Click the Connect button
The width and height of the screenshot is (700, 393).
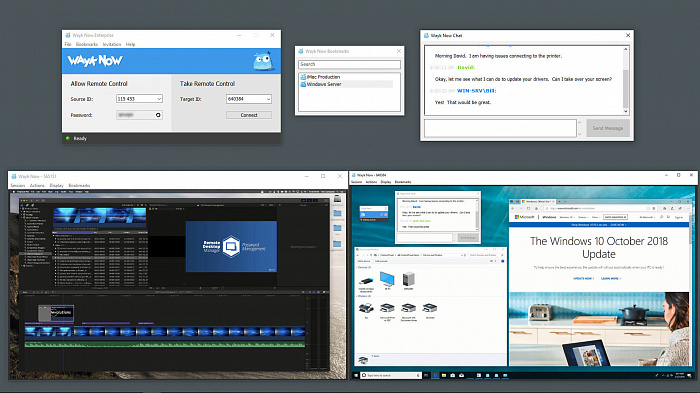click(x=249, y=115)
